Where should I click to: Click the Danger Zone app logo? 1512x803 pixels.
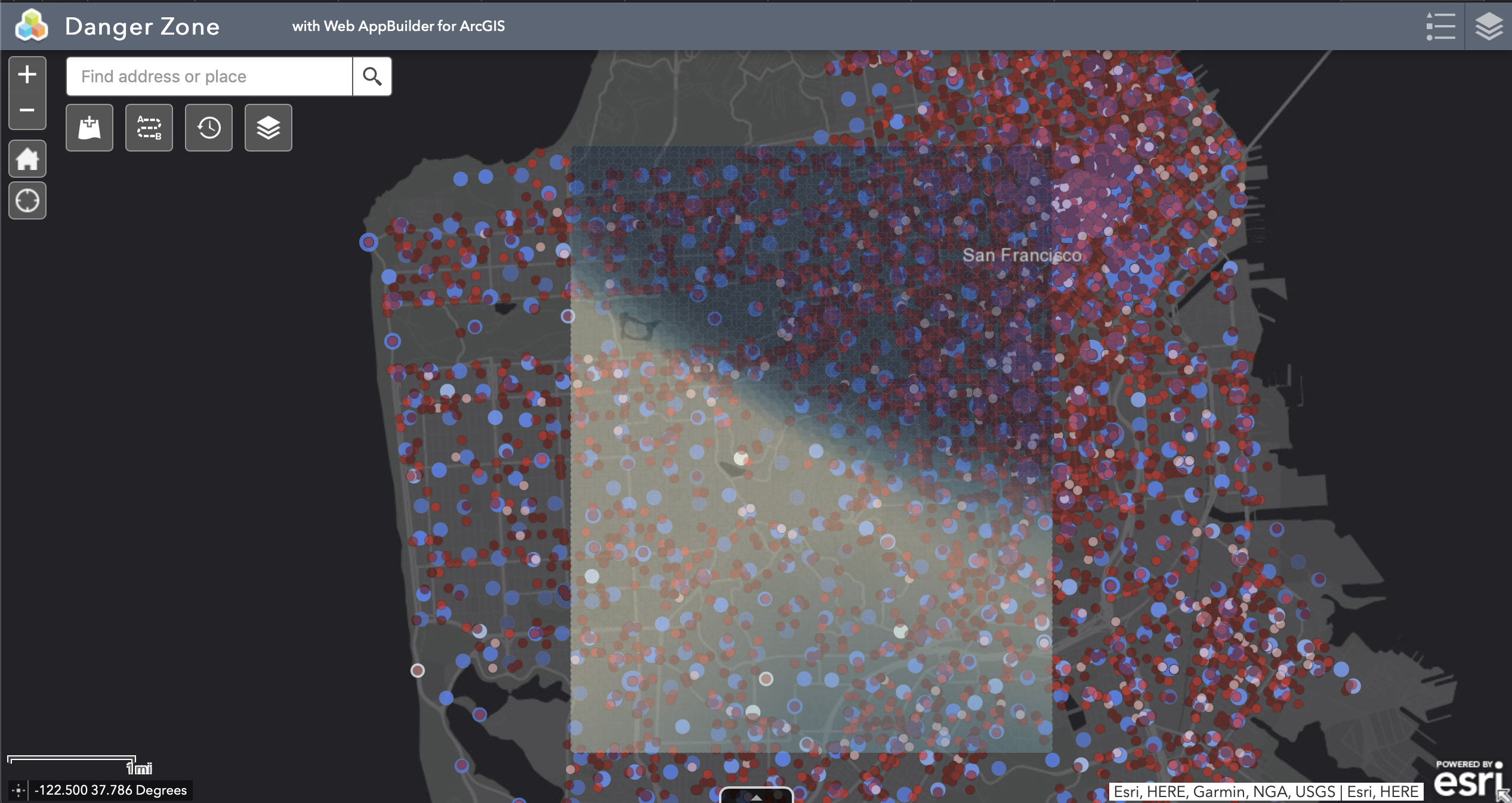31,26
